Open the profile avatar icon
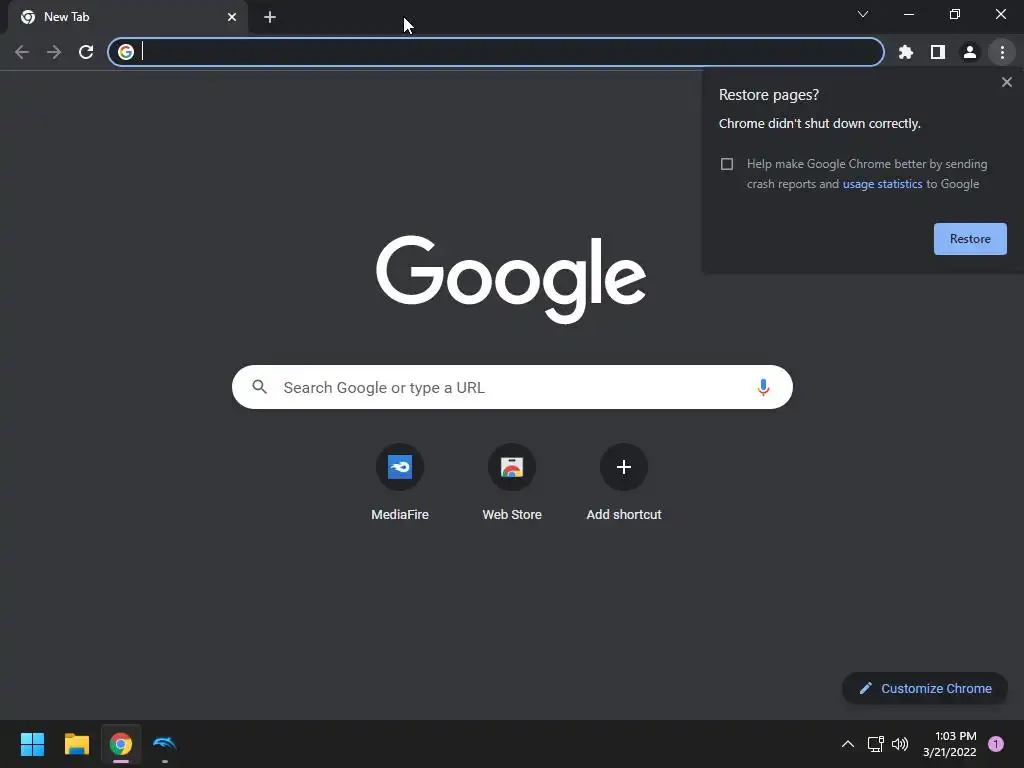Image resolution: width=1024 pixels, height=768 pixels. pyautogui.click(x=970, y=52)
